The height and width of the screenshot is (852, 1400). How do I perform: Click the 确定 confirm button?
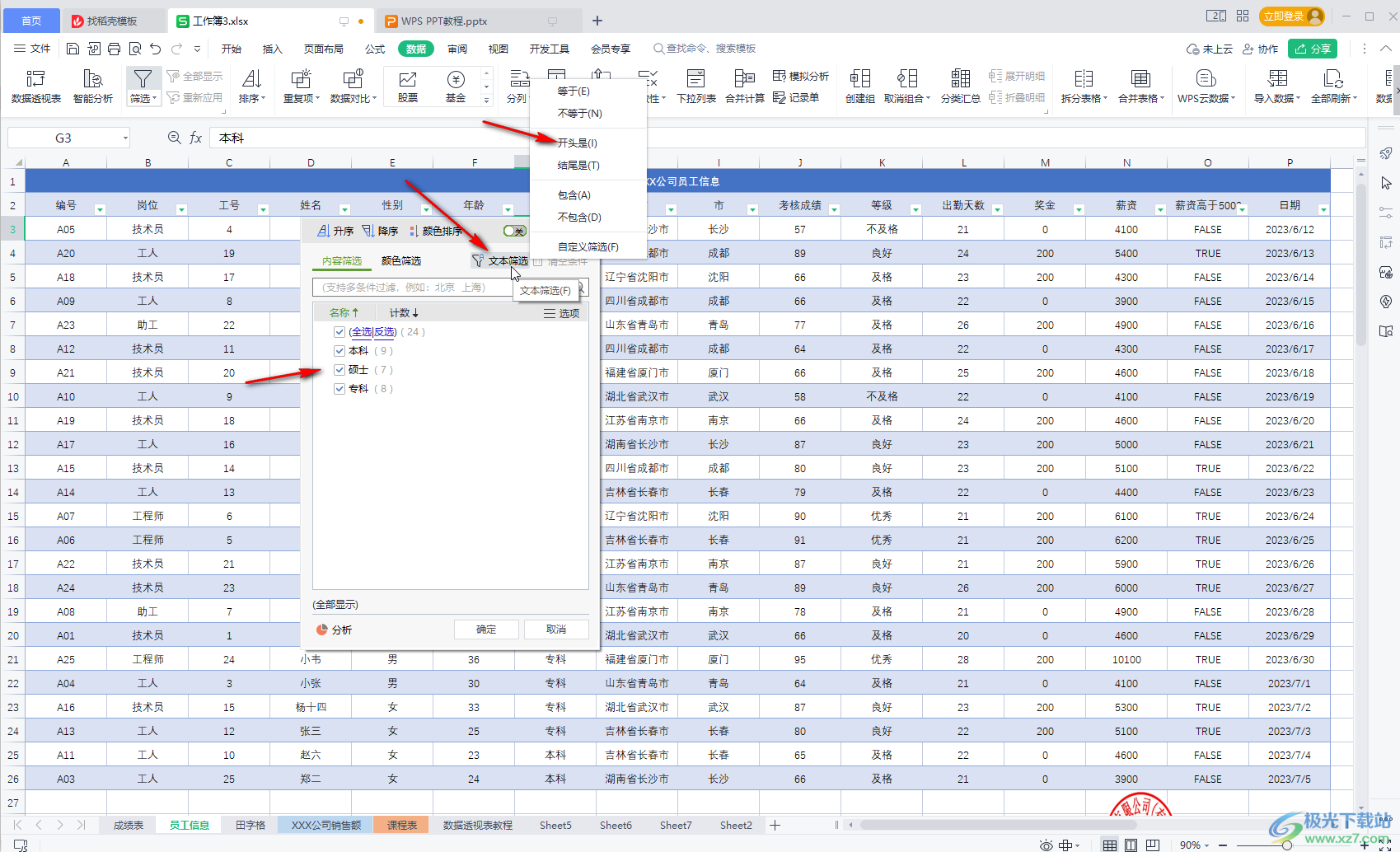tap(486, 630)
